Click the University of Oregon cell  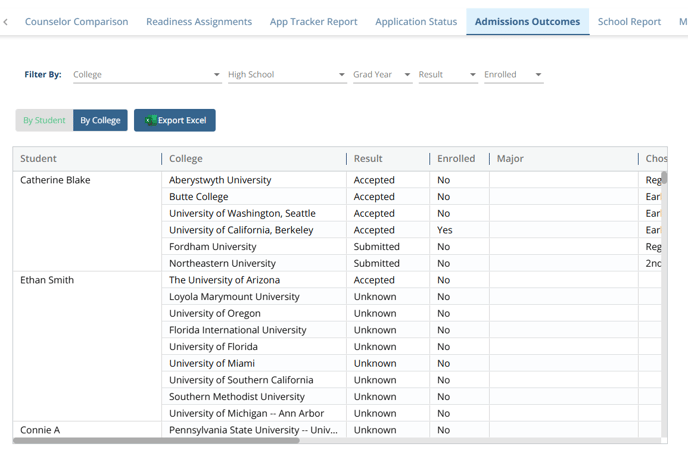pyautogui.click(x=254, y=313)
